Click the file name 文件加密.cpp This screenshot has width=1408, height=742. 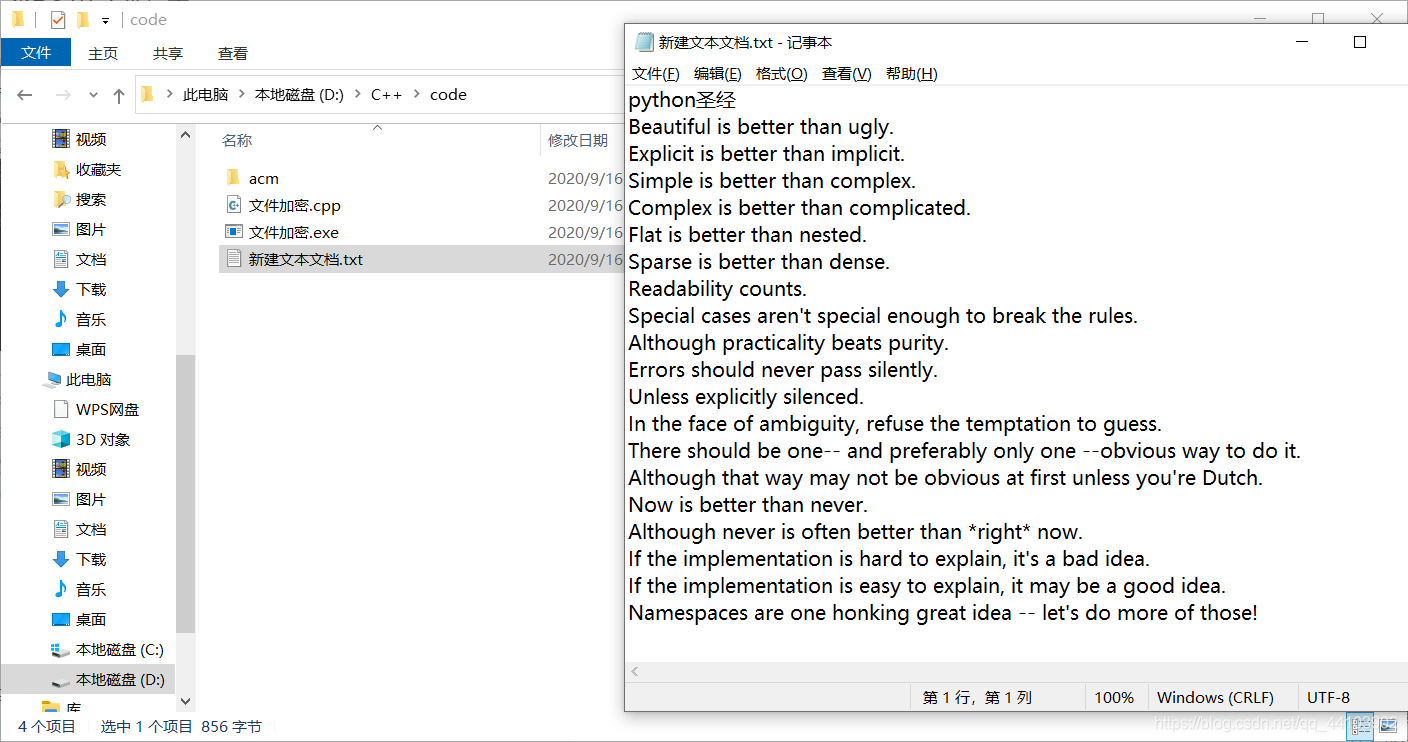(x=295, y=205)
